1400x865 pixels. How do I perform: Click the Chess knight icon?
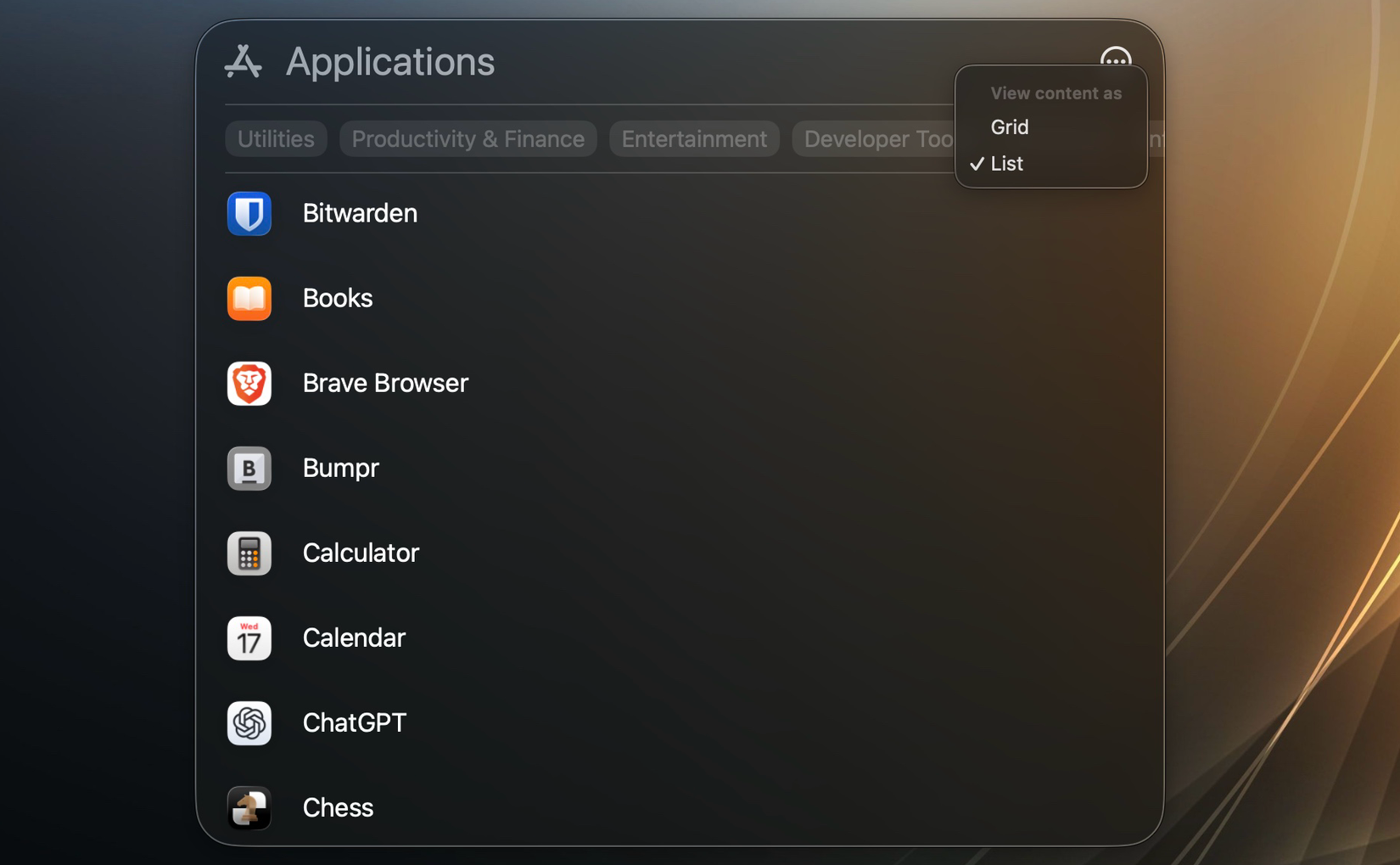click(x=249, y=807)
